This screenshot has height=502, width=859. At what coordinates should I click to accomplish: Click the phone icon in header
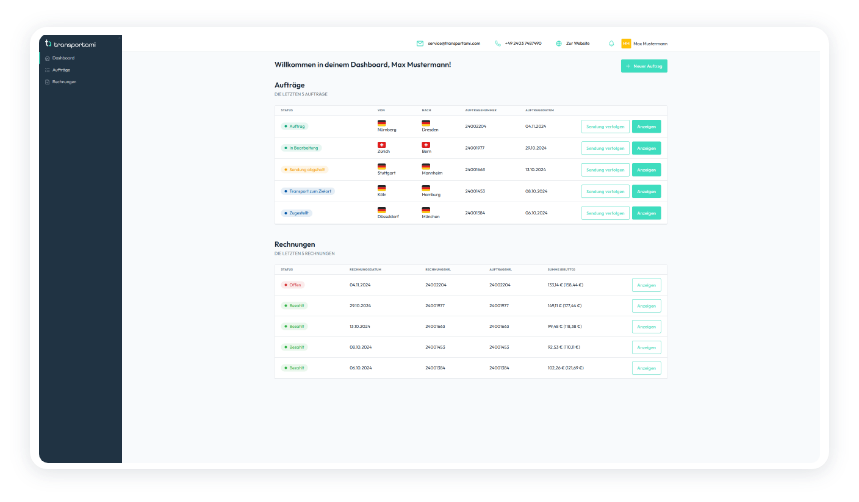(497, 43)
